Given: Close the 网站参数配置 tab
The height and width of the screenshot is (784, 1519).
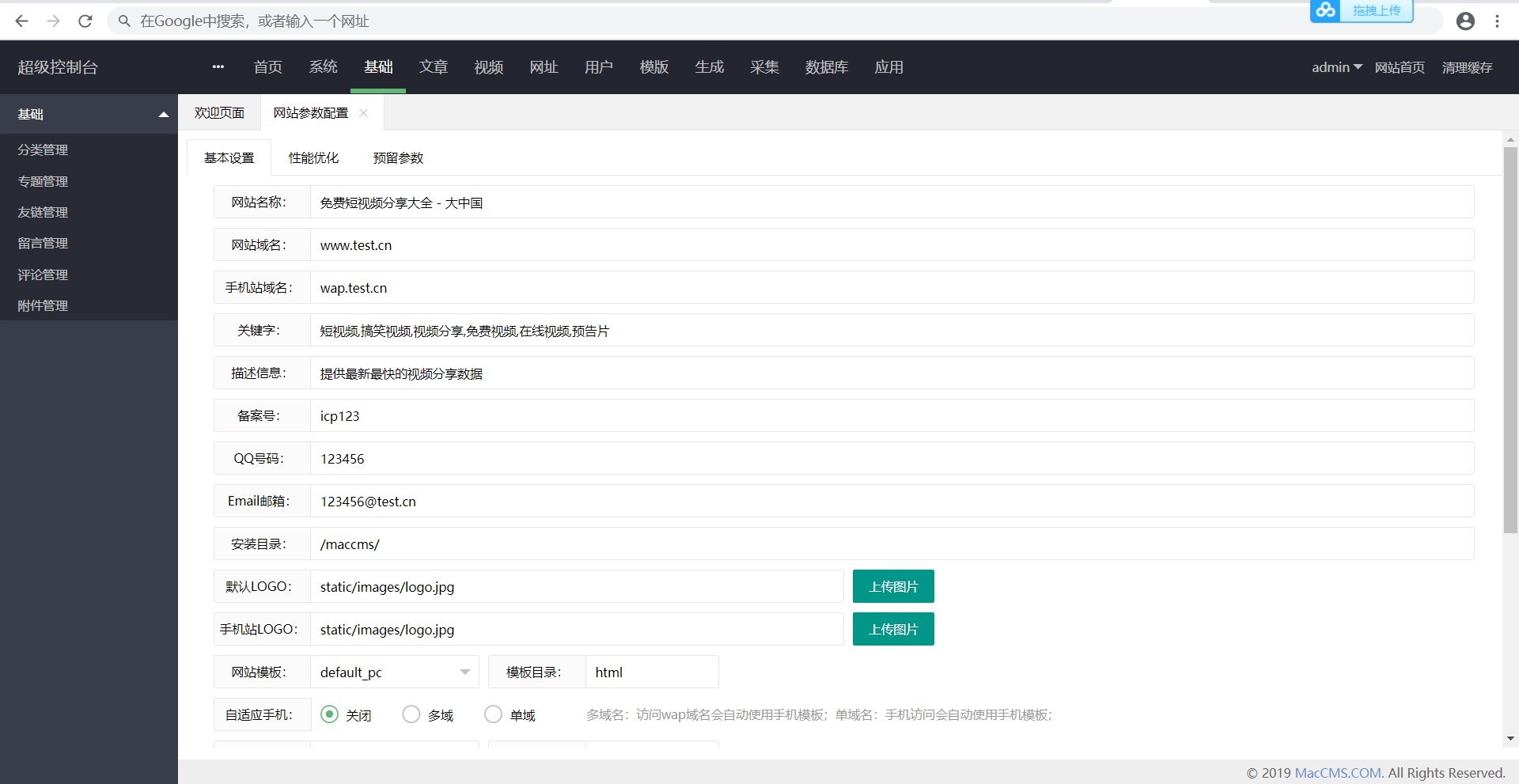Looking at the screenshot, I should (363, 113).
